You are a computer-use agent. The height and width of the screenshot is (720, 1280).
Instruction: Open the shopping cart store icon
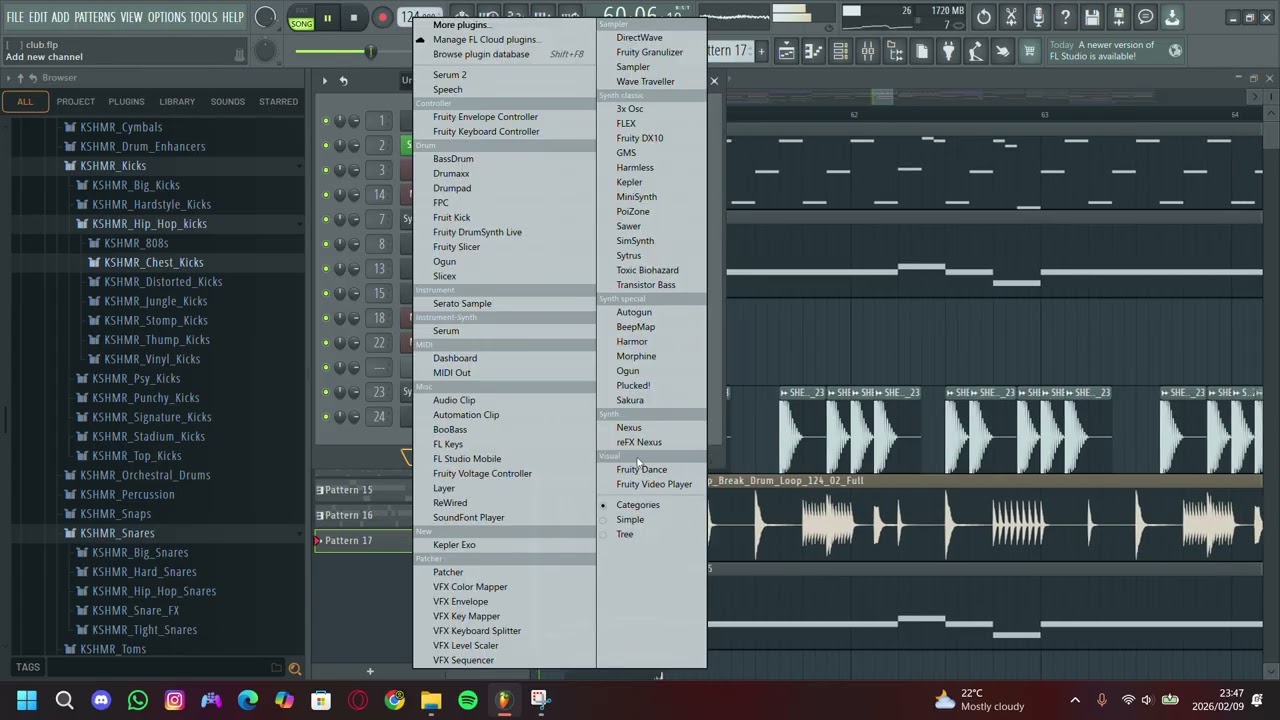click(x=1029, y=52)
